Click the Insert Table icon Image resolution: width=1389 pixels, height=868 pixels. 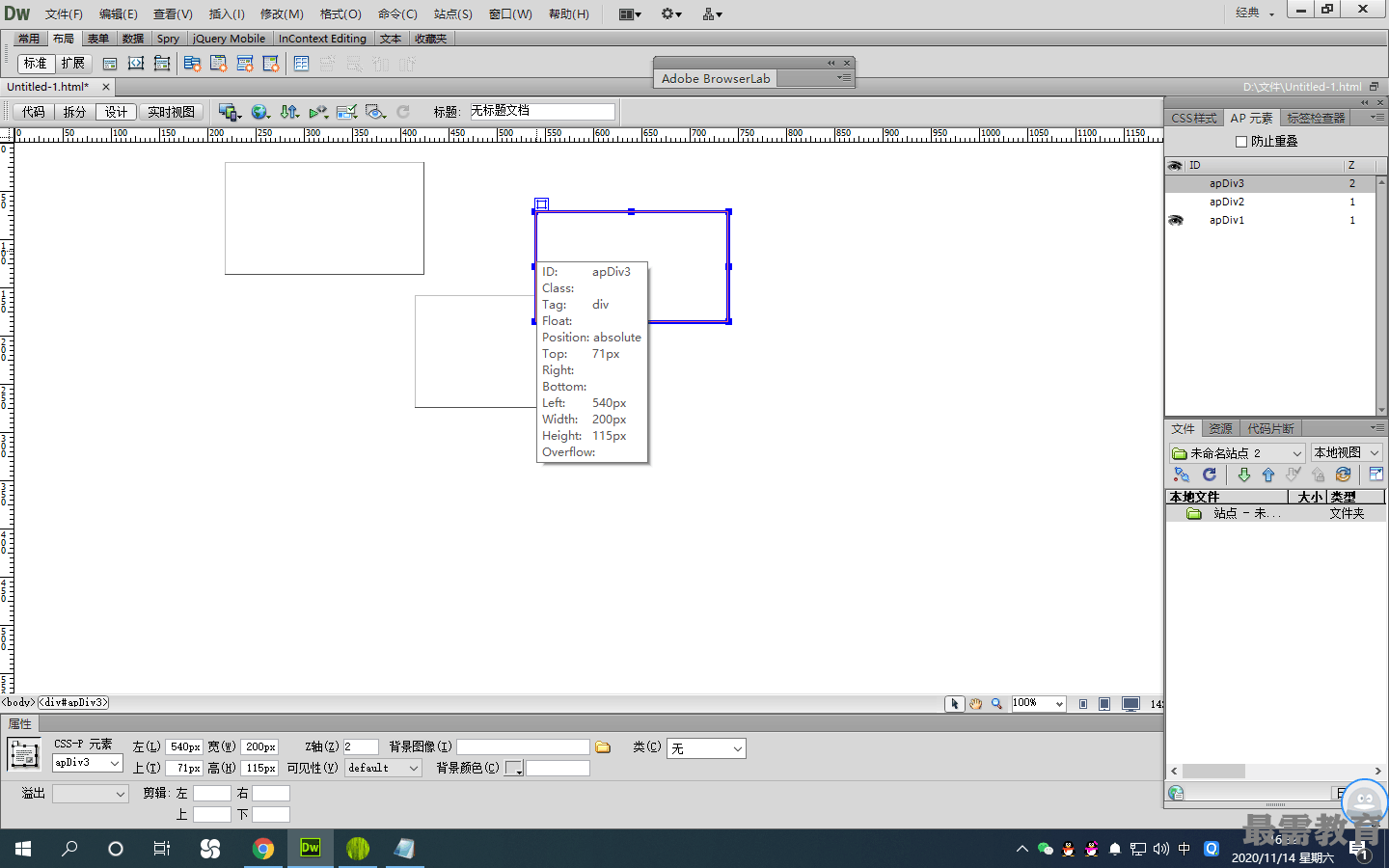302,64
